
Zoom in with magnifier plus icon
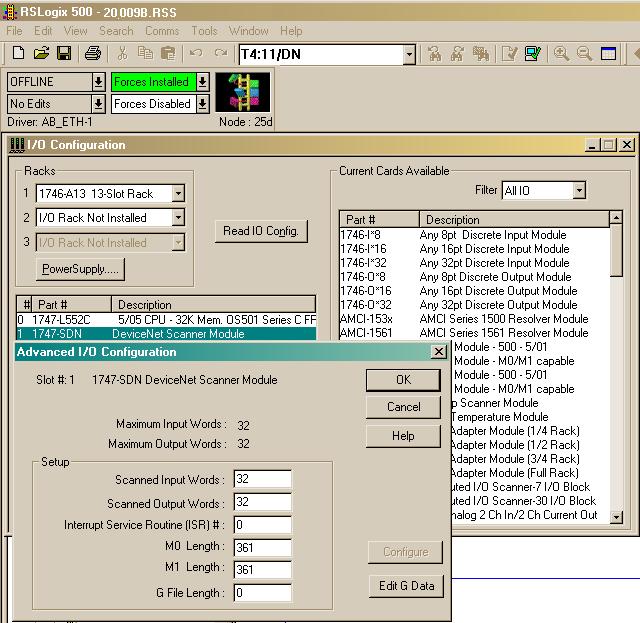point(561,53)
